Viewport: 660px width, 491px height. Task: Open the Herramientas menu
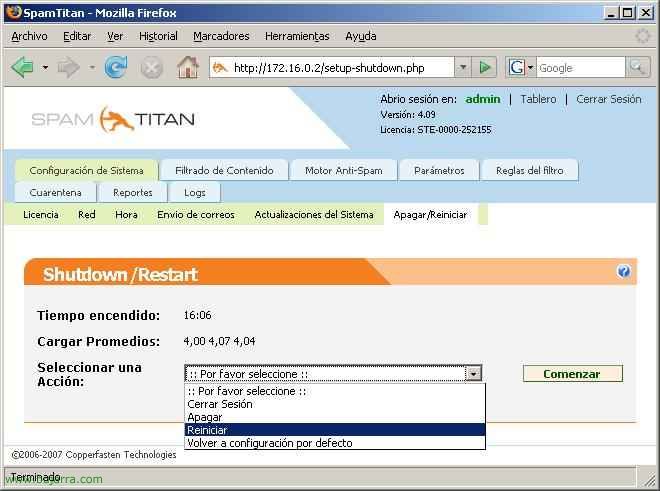tap(297, 36)
